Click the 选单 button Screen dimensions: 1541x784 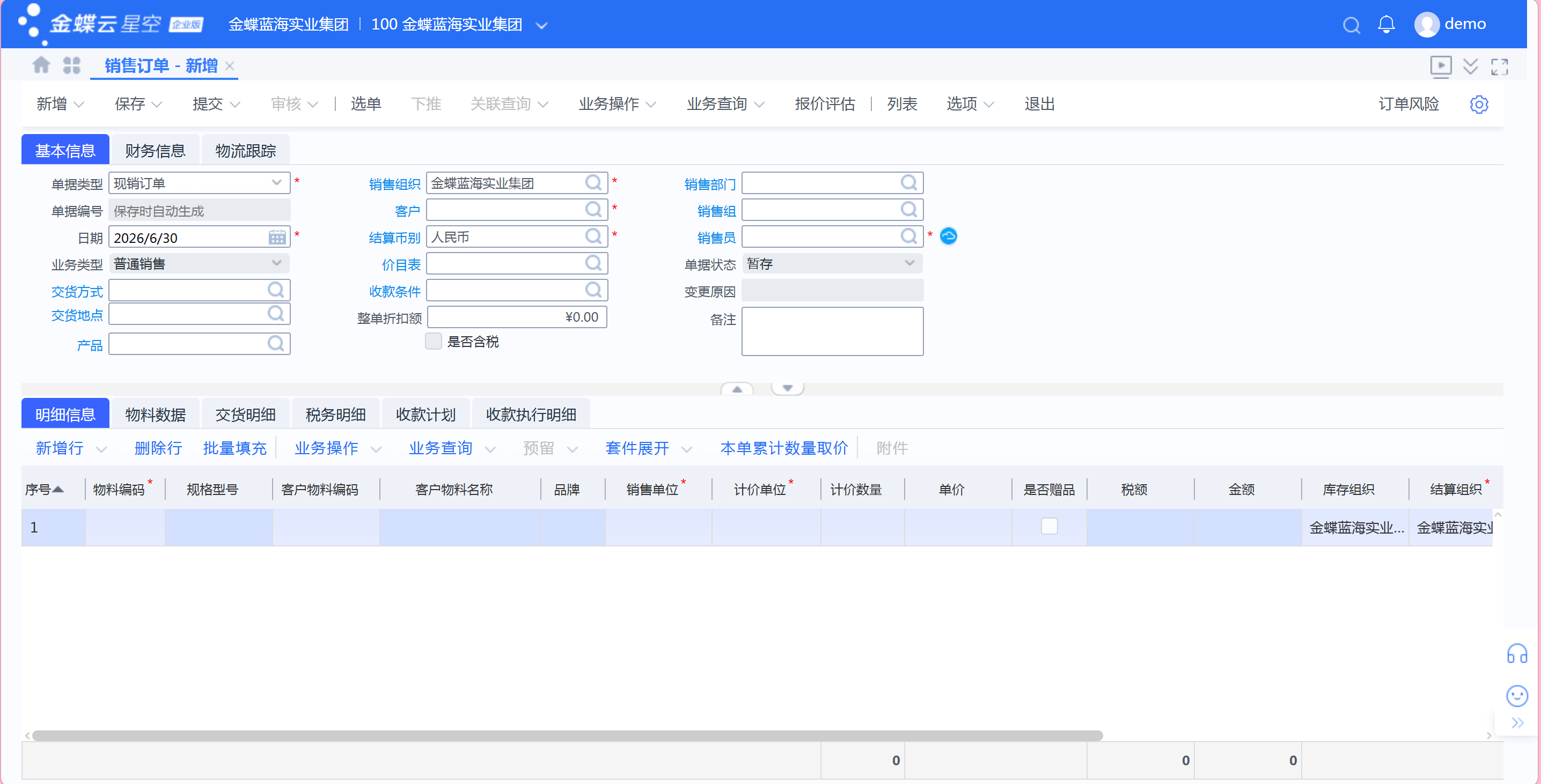(365, 104)
